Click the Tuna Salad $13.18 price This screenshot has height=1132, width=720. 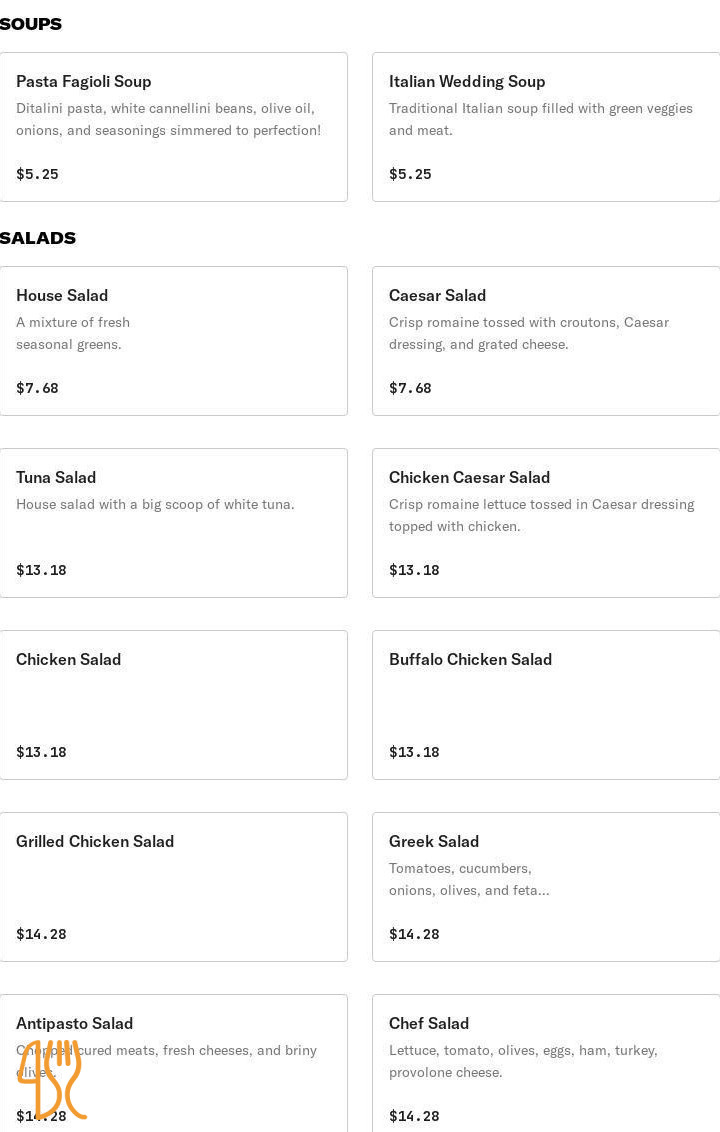tap(41, 571)
